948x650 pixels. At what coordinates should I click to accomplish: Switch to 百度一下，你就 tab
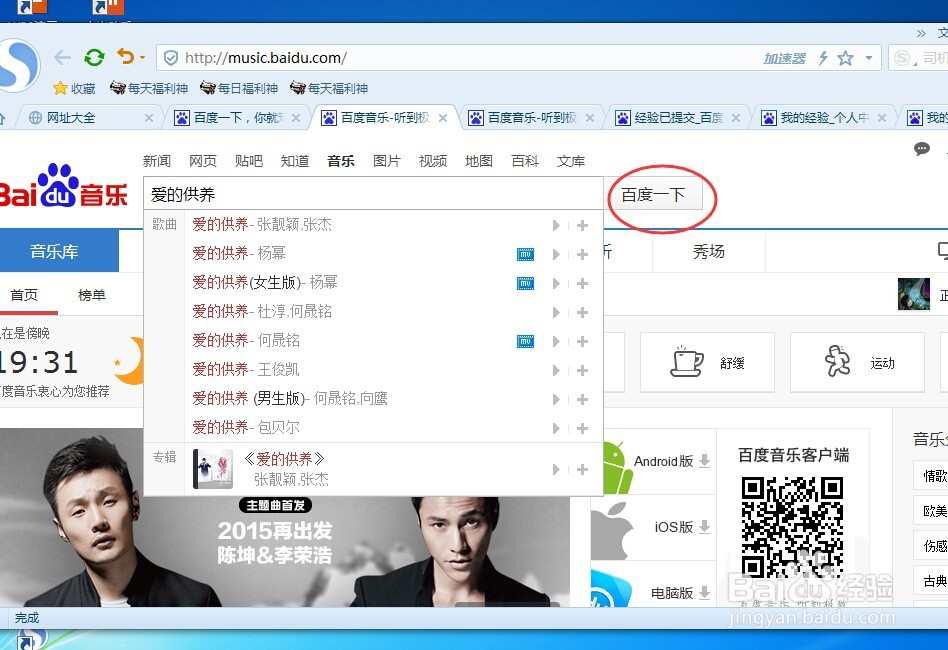(239, 118)
